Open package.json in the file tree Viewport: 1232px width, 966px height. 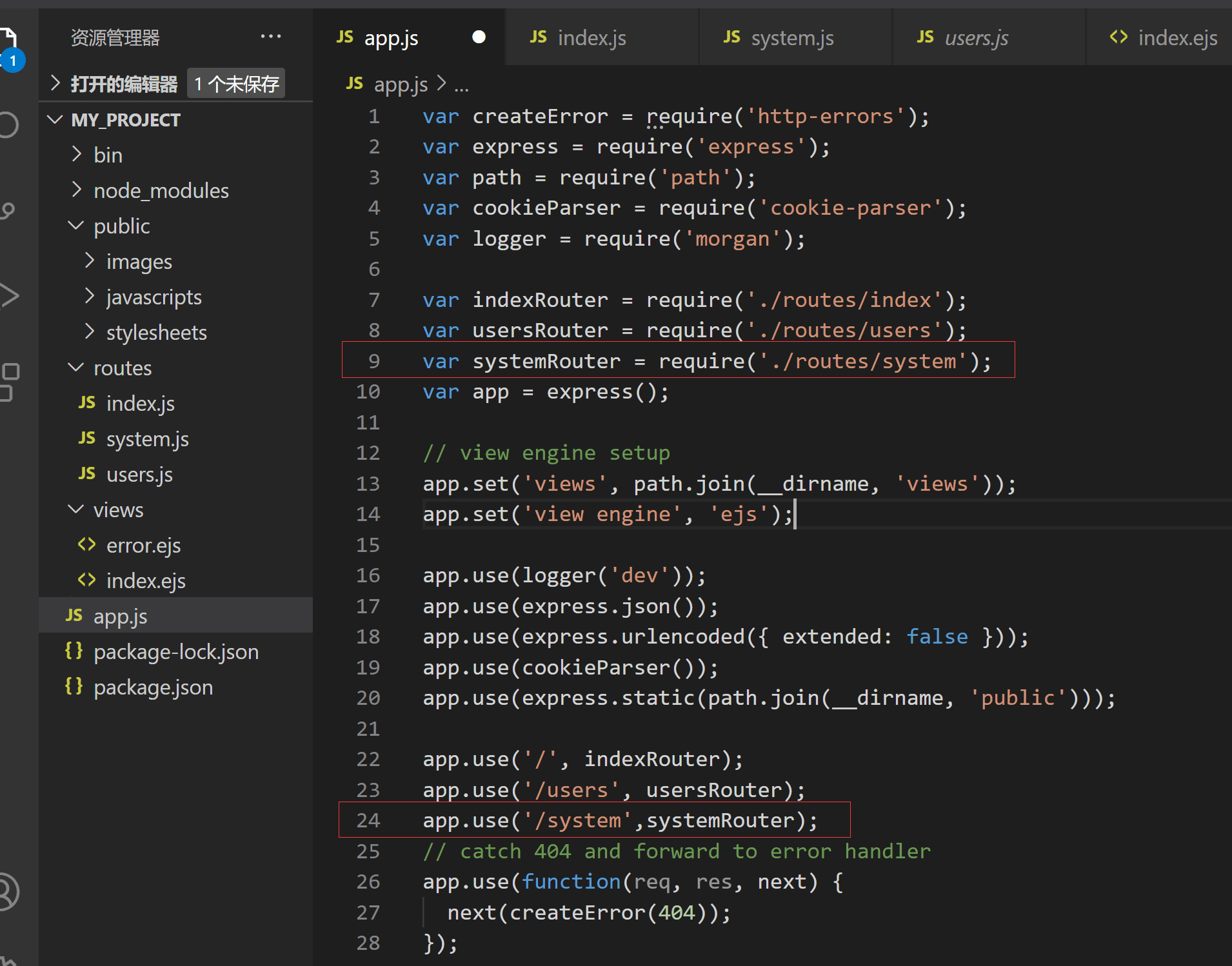point(153,687)
